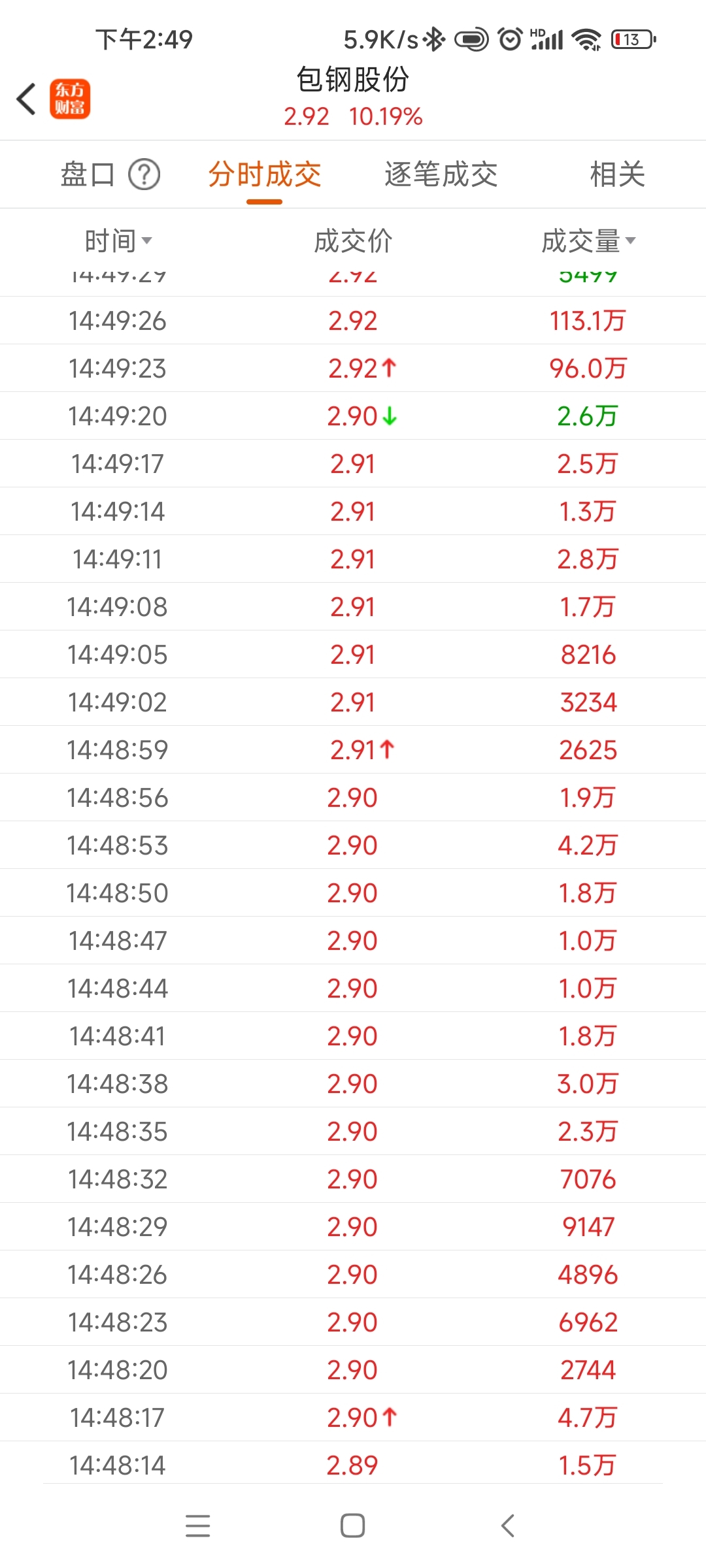706x1568 pixels.
Task: Tap the Wi-Fi status icon
Action: [x=586, y=40]
